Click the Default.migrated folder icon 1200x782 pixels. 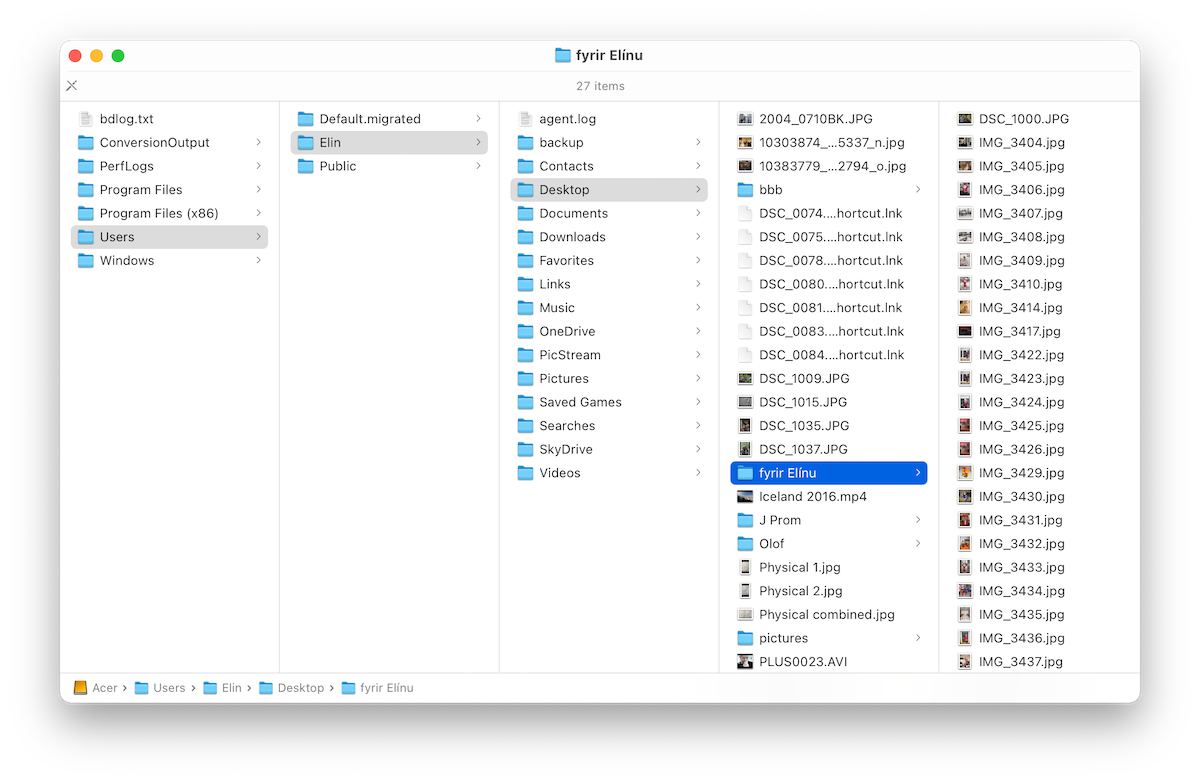point(306,119)
